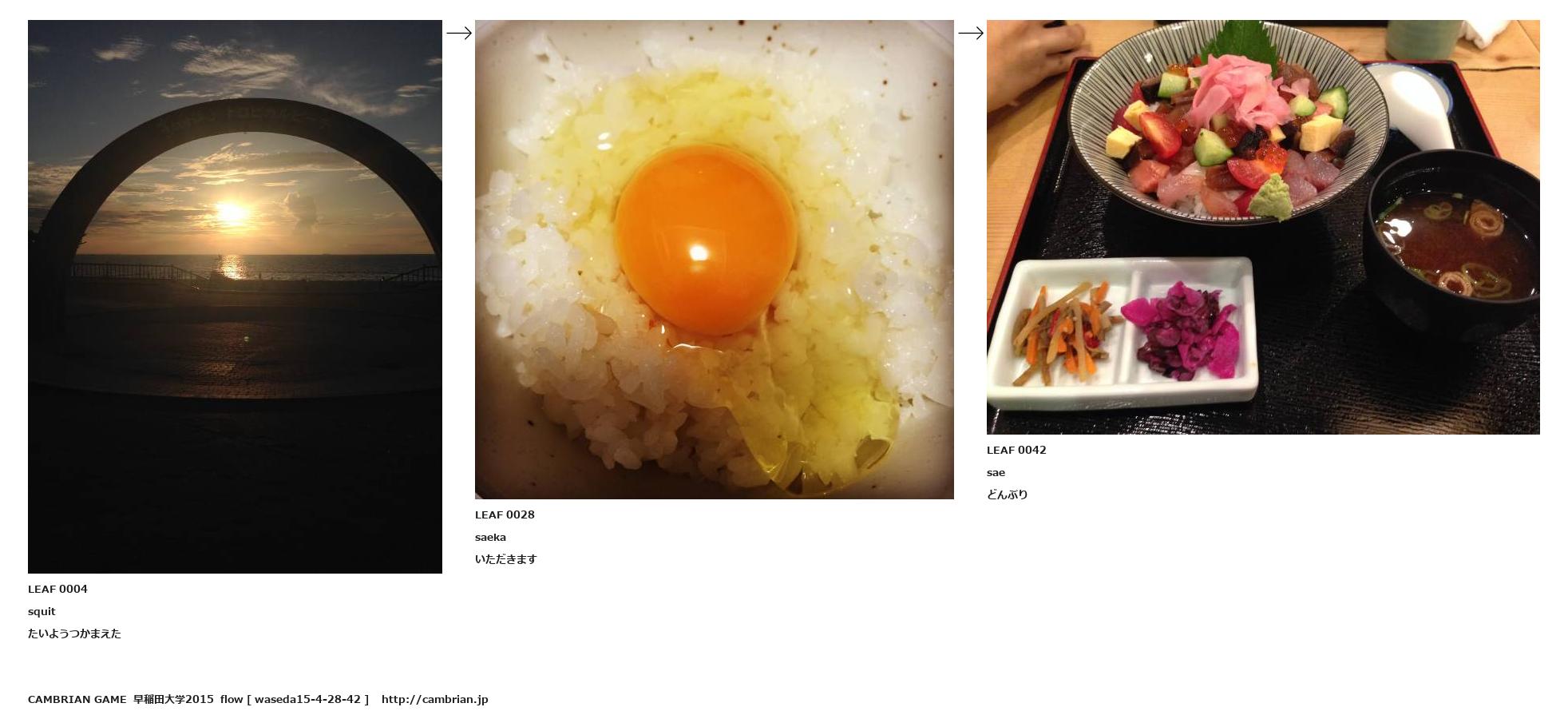Screen dimensions: 1568x719
Task: Click the waseda15-4-28-42 flow identifier
Action: [307, 699]
